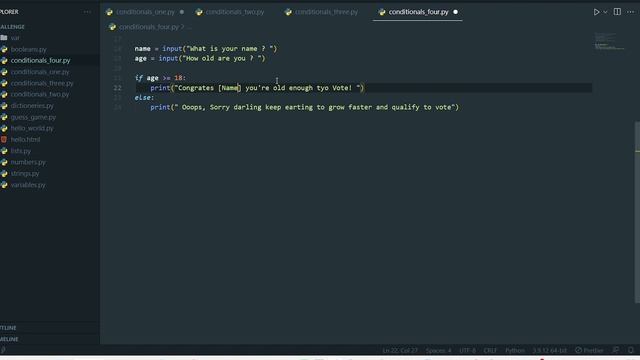Click inside the "Ooops, Sorry darling" print string

[314, 107]
